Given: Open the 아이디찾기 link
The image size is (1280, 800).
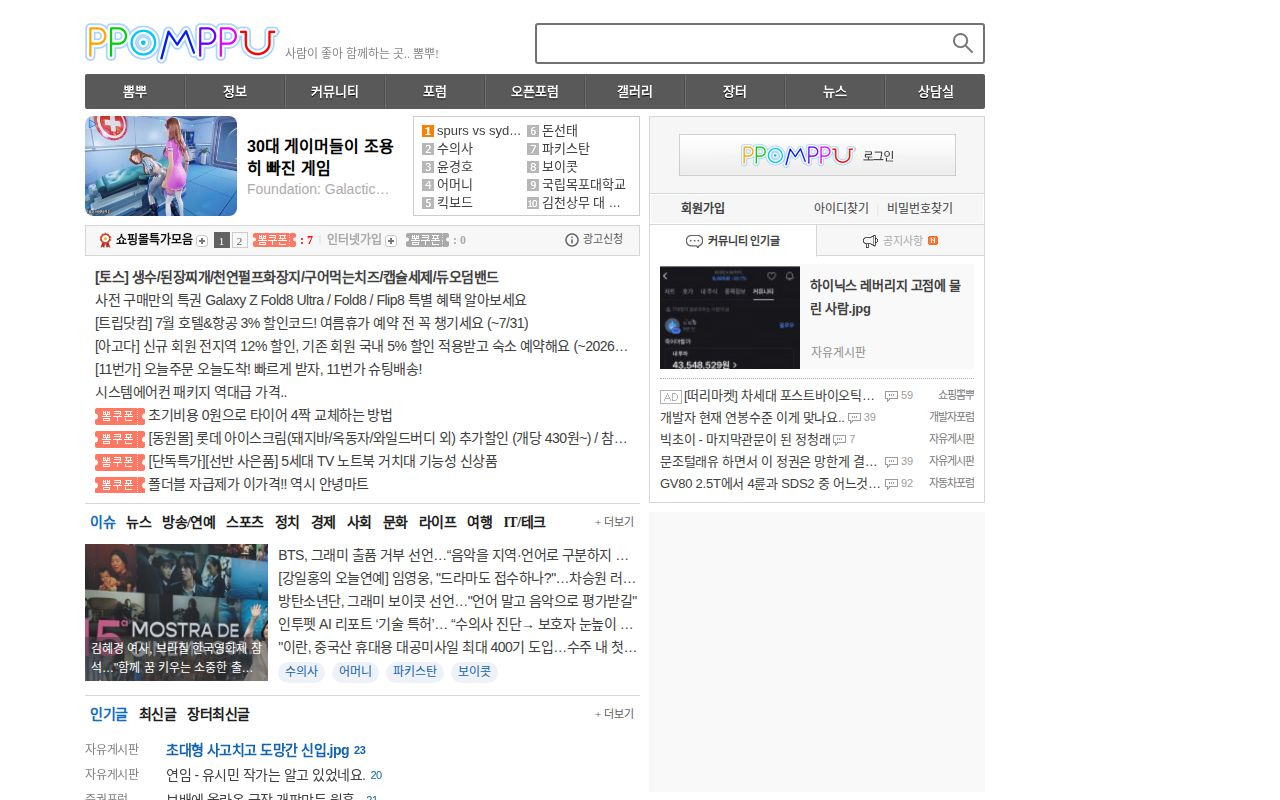Looking at the screenshot, I should [841, 208].
